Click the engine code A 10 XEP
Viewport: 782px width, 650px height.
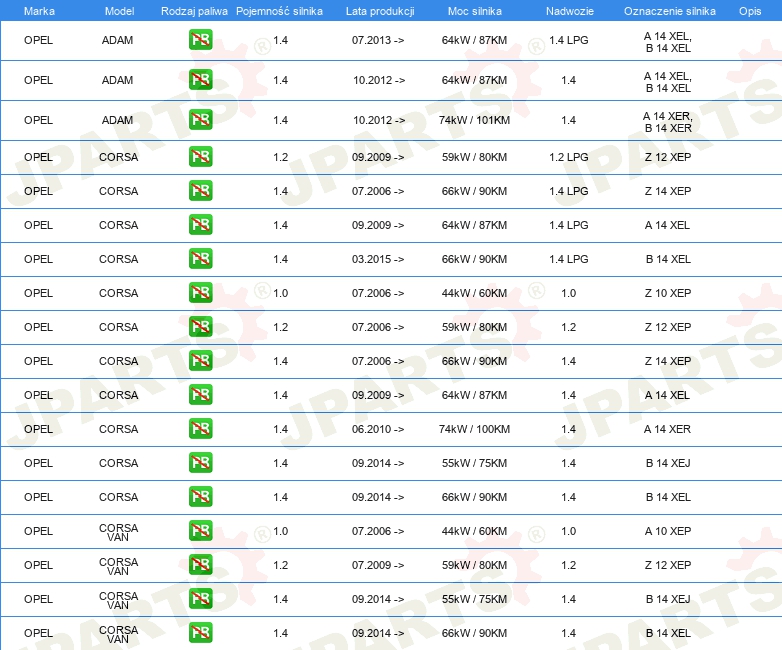pos(668,531)
